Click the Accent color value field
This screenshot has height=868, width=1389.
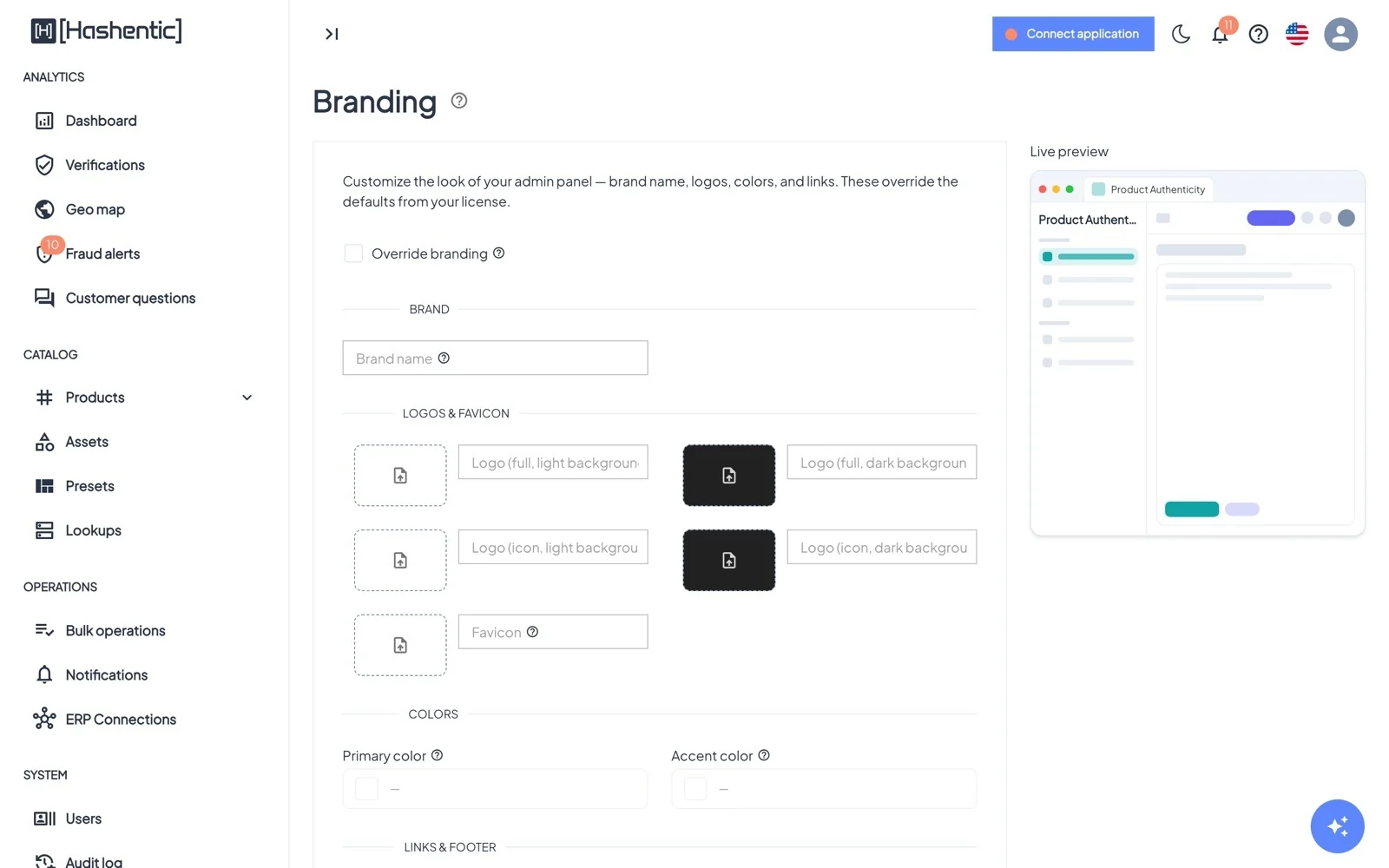[x=824, y=789]
